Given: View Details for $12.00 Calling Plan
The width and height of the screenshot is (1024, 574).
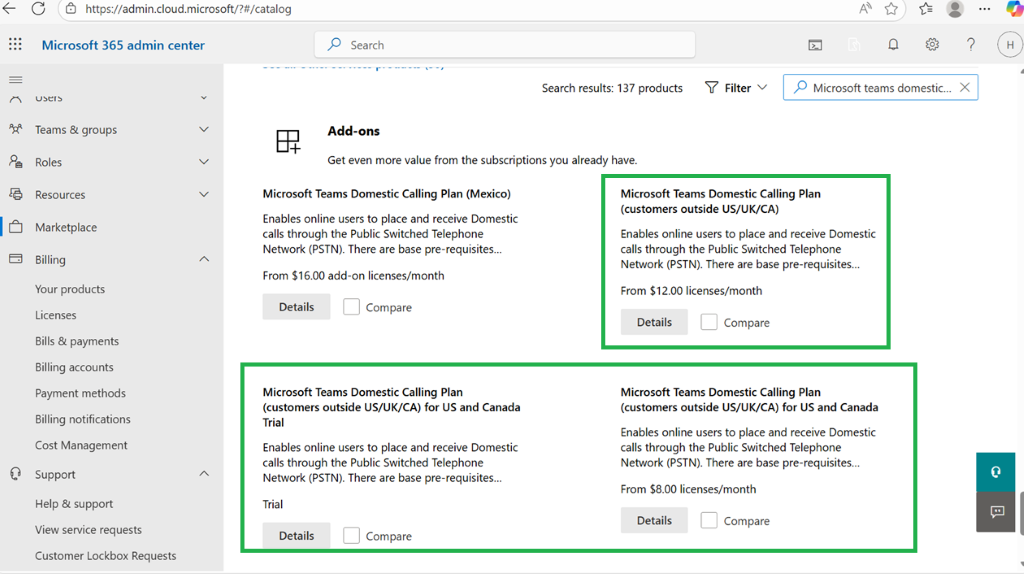Looking at the screenshot, I should click(654, 322).
